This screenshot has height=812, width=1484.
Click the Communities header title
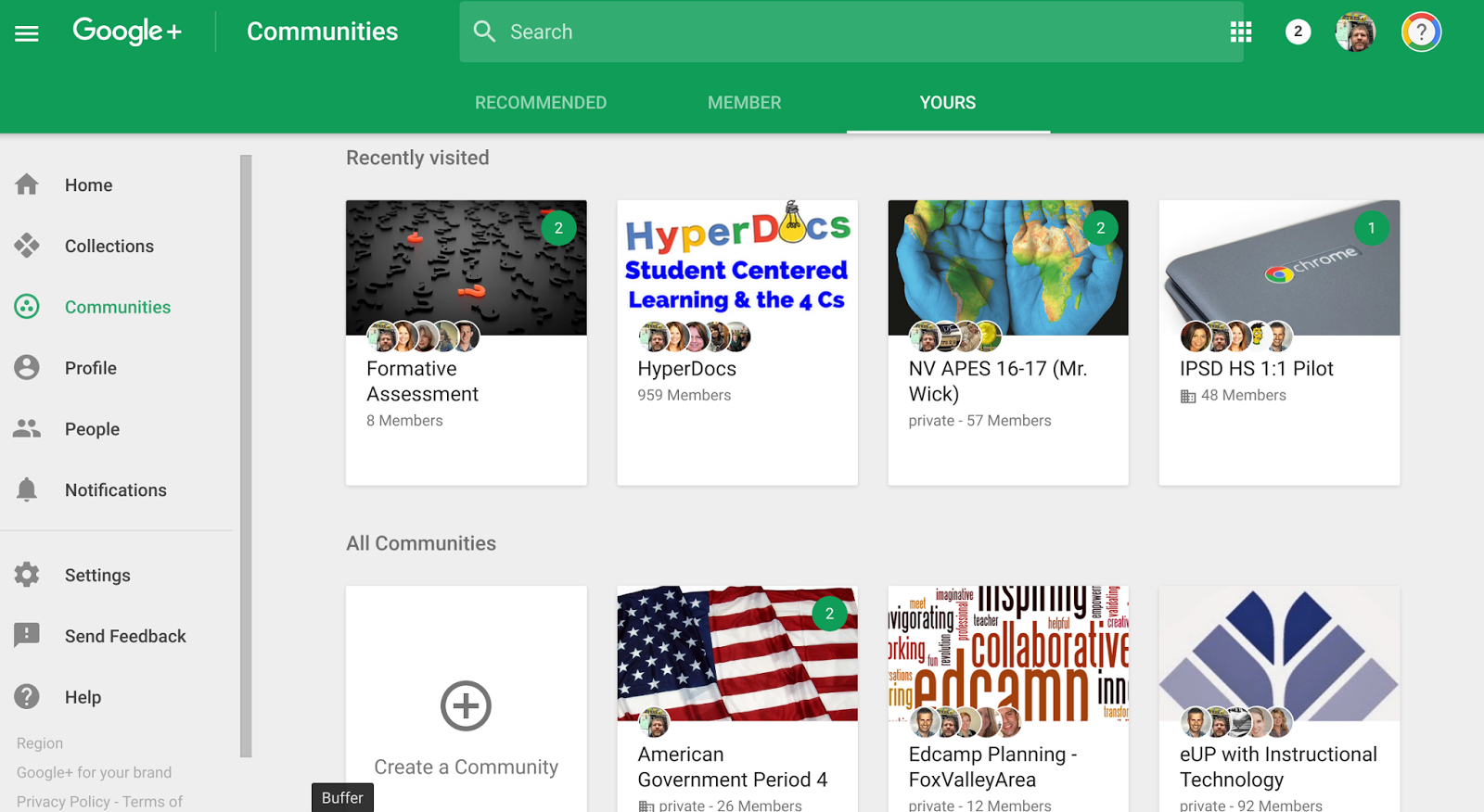click(x=322, y=32)
